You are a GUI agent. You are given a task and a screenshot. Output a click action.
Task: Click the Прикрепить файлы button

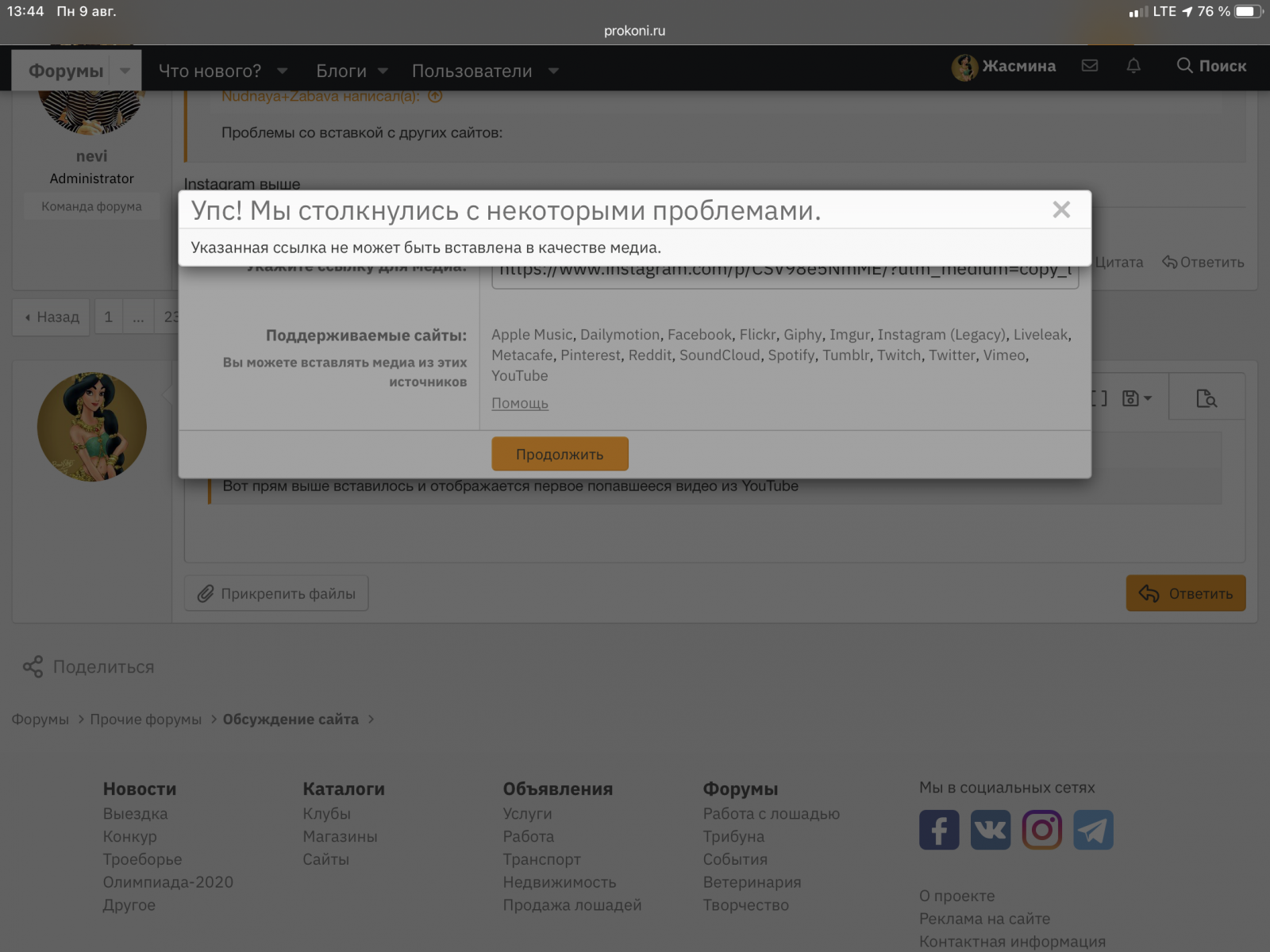click(276, 593)
